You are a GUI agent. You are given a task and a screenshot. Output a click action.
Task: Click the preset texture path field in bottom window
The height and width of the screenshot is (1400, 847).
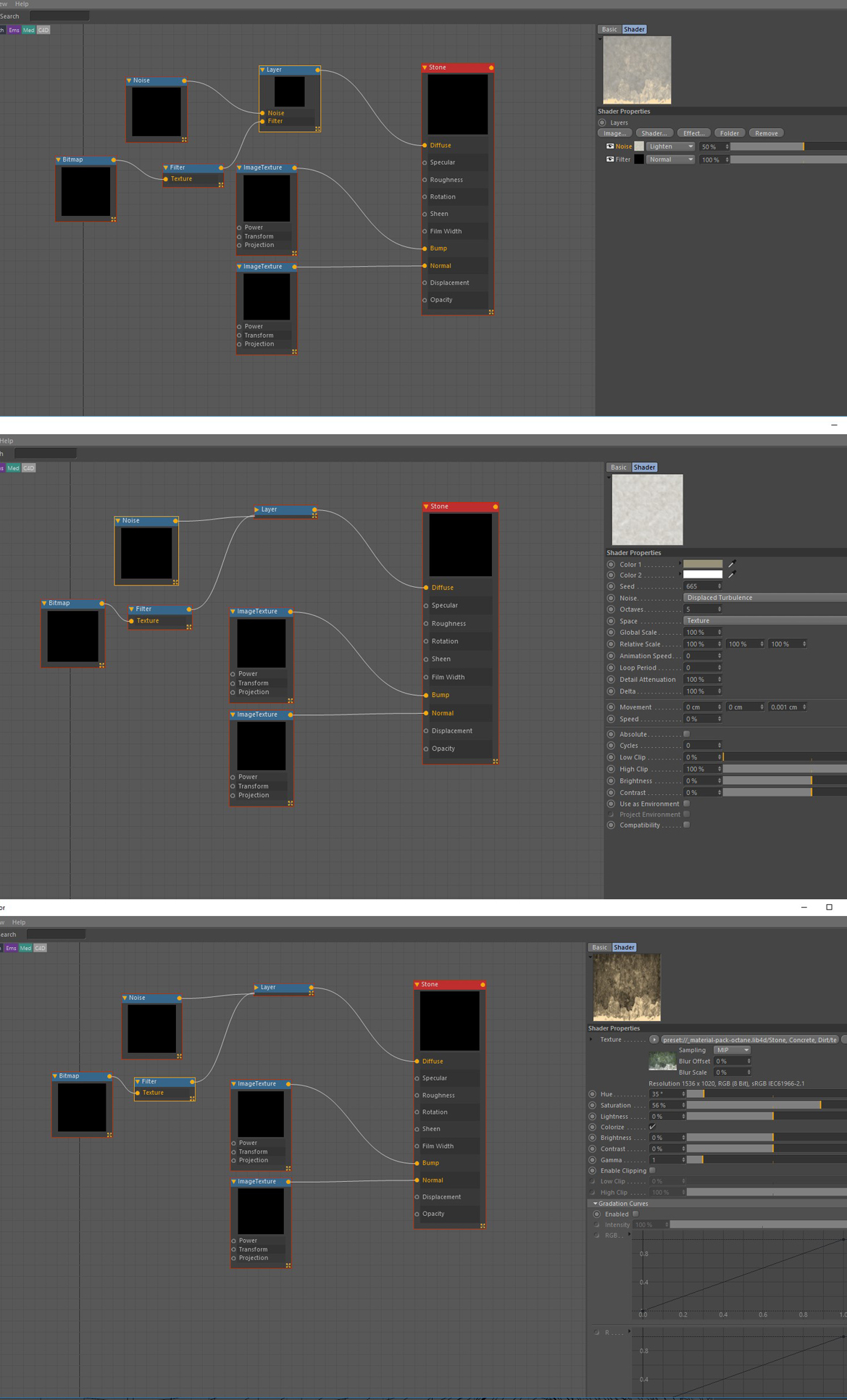tap(749, 1039)
